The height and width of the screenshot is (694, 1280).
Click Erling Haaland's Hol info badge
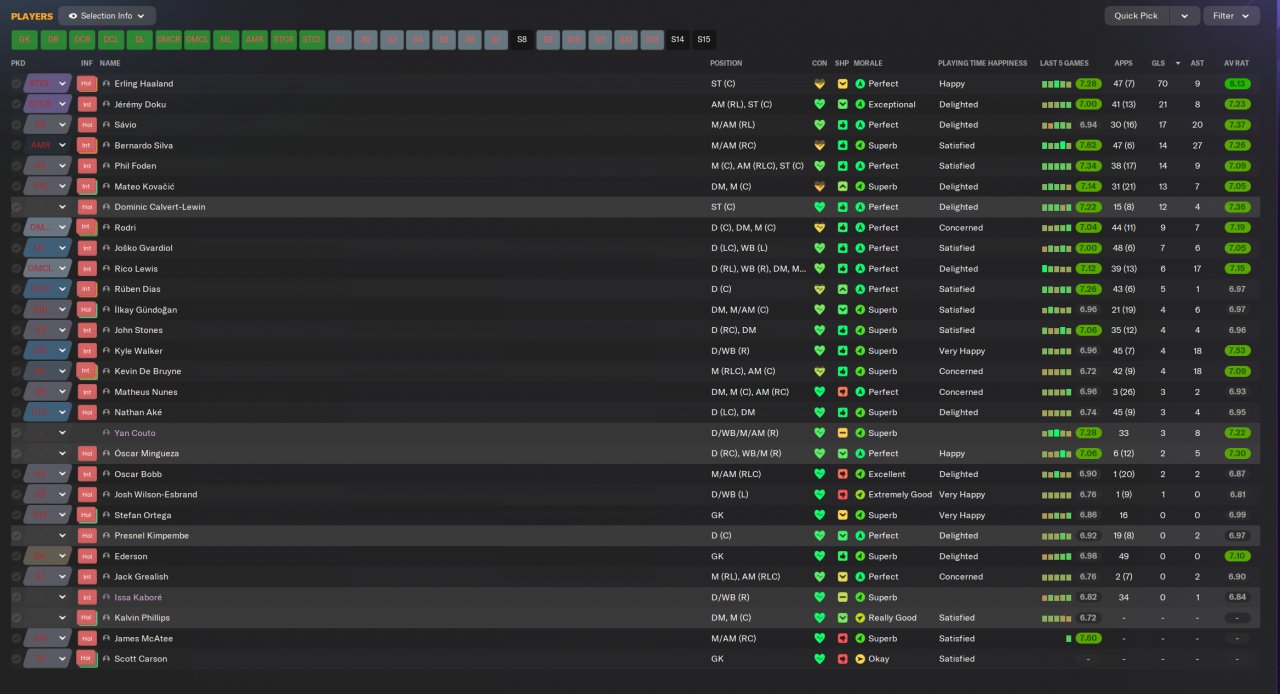pyautogui.click(x=87, y=84)
